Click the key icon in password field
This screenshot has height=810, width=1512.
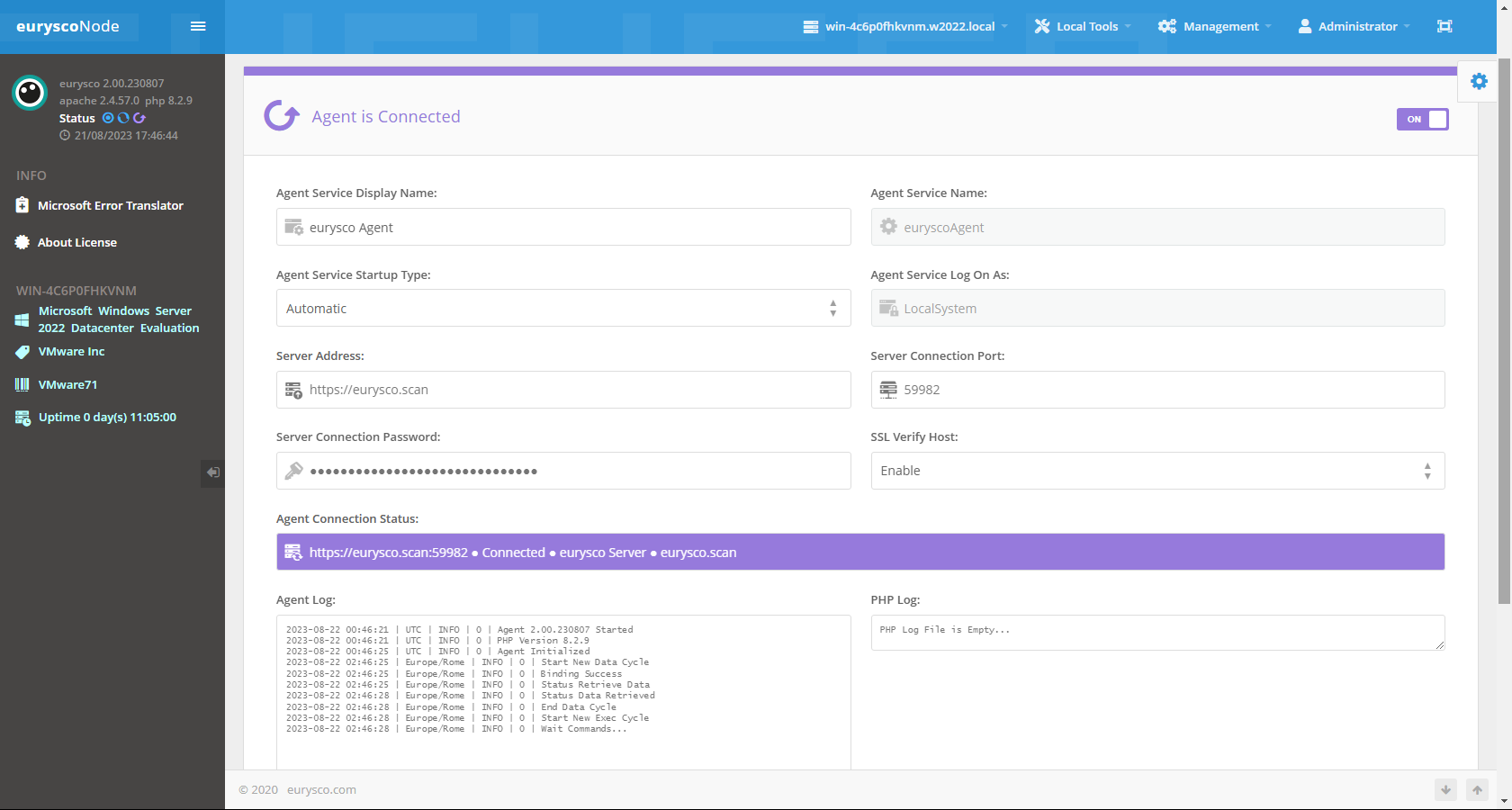[293, 471]
